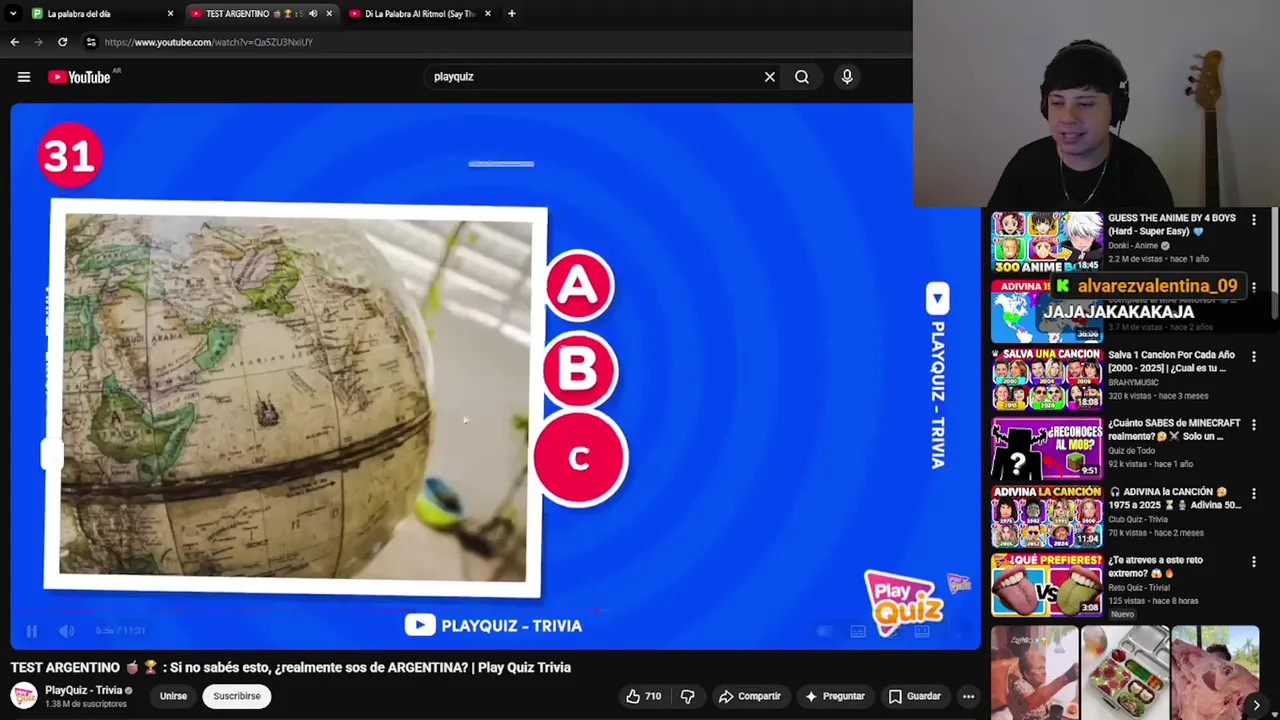Select answer option B in the video
This screenshot has height=720, width=1280.
pos(580,370)
